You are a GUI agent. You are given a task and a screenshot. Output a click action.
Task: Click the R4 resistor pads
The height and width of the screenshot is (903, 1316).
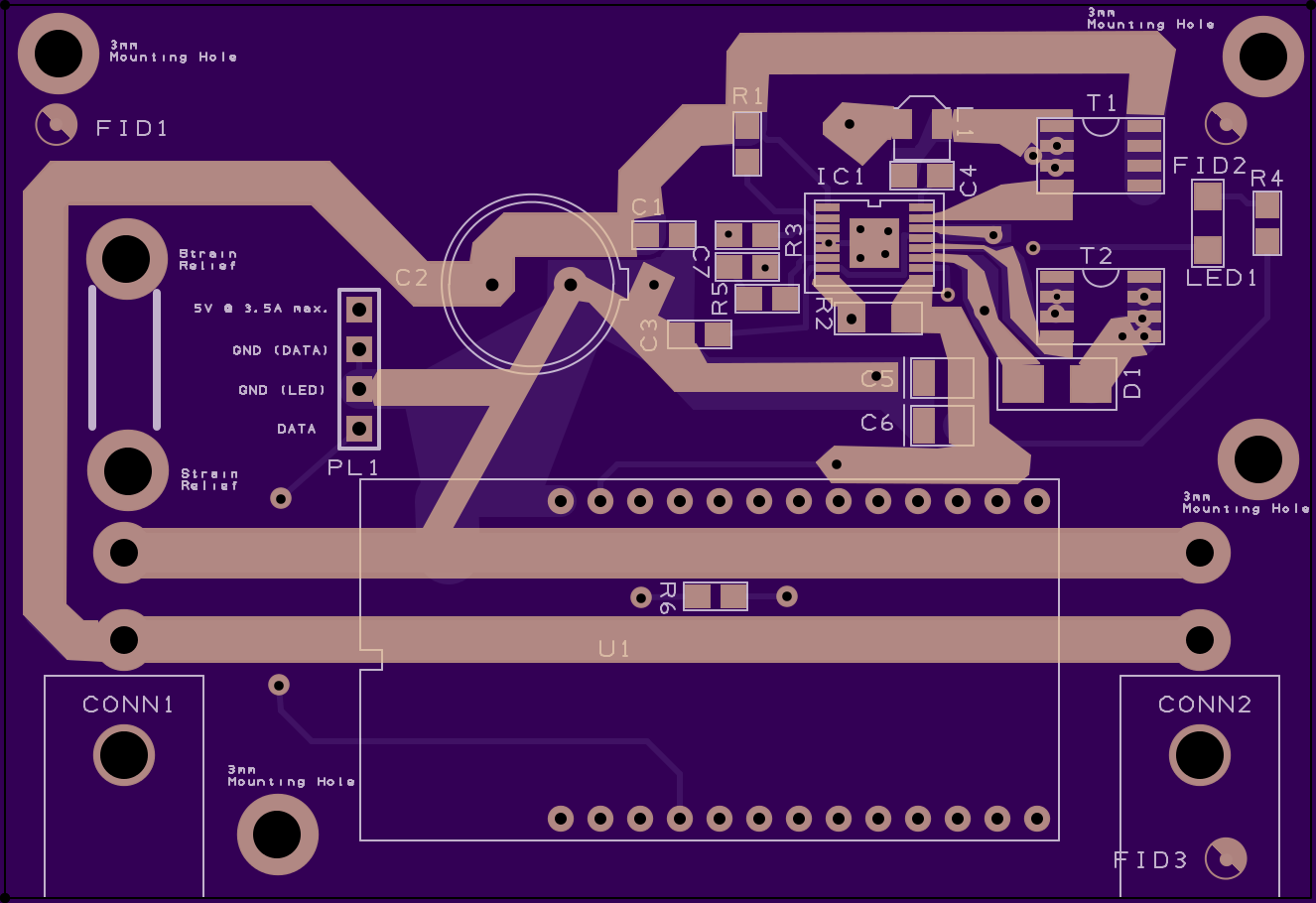pos(1267,223)
